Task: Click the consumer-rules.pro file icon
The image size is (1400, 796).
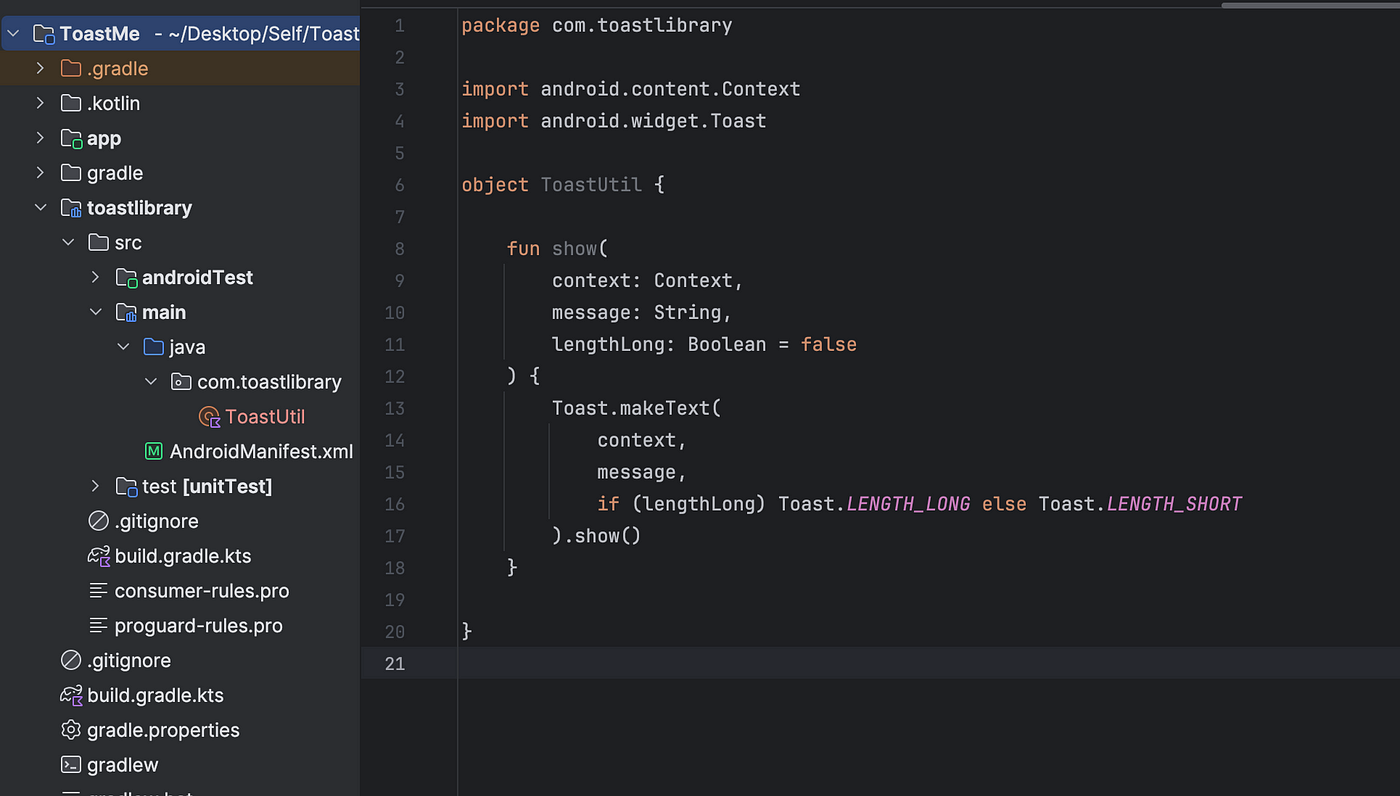Action: click(98, 591)
